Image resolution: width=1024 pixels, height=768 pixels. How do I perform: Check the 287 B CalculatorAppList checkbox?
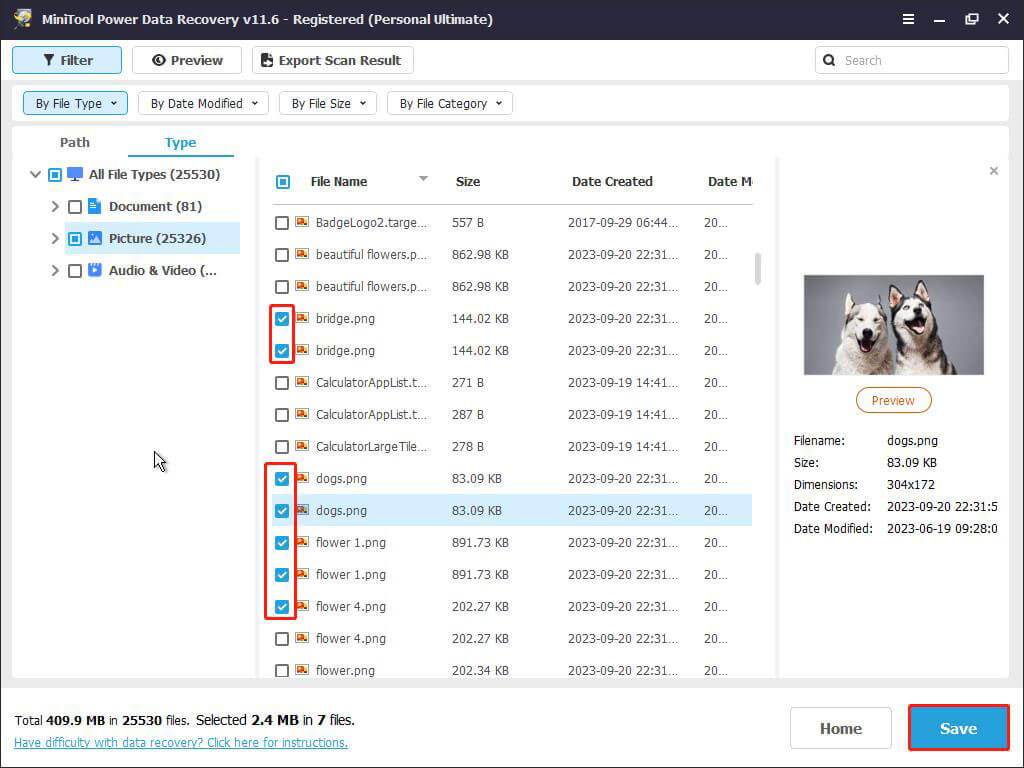click(x=281, y=415)
